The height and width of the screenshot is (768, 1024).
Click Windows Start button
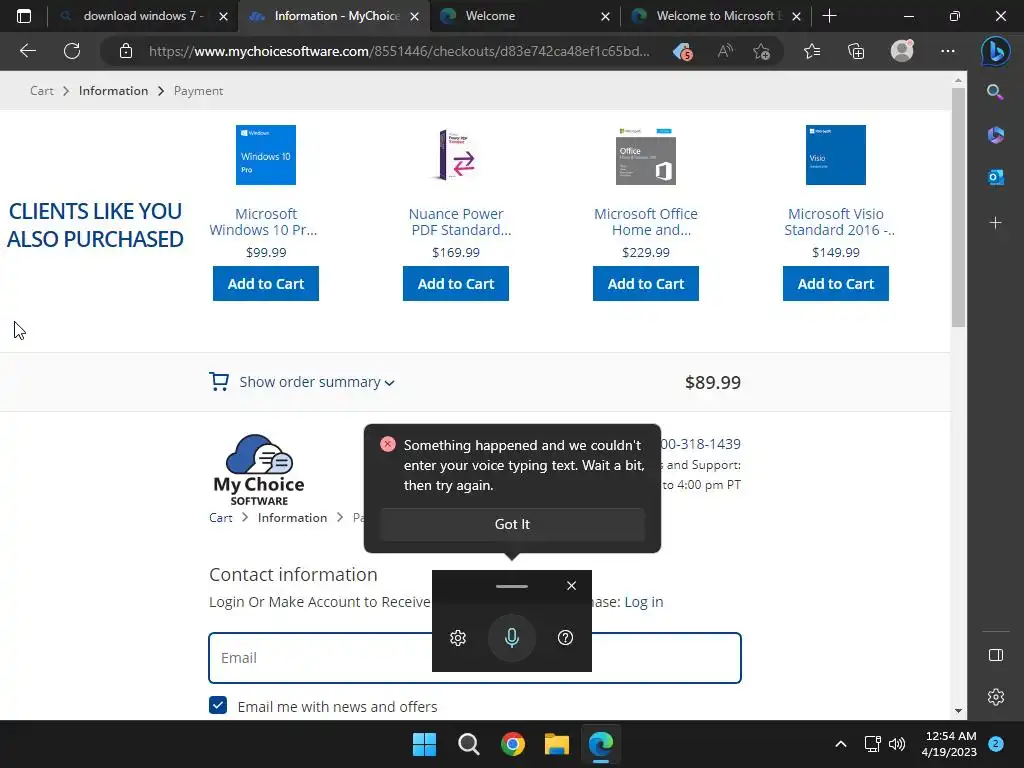coord(424,744)
